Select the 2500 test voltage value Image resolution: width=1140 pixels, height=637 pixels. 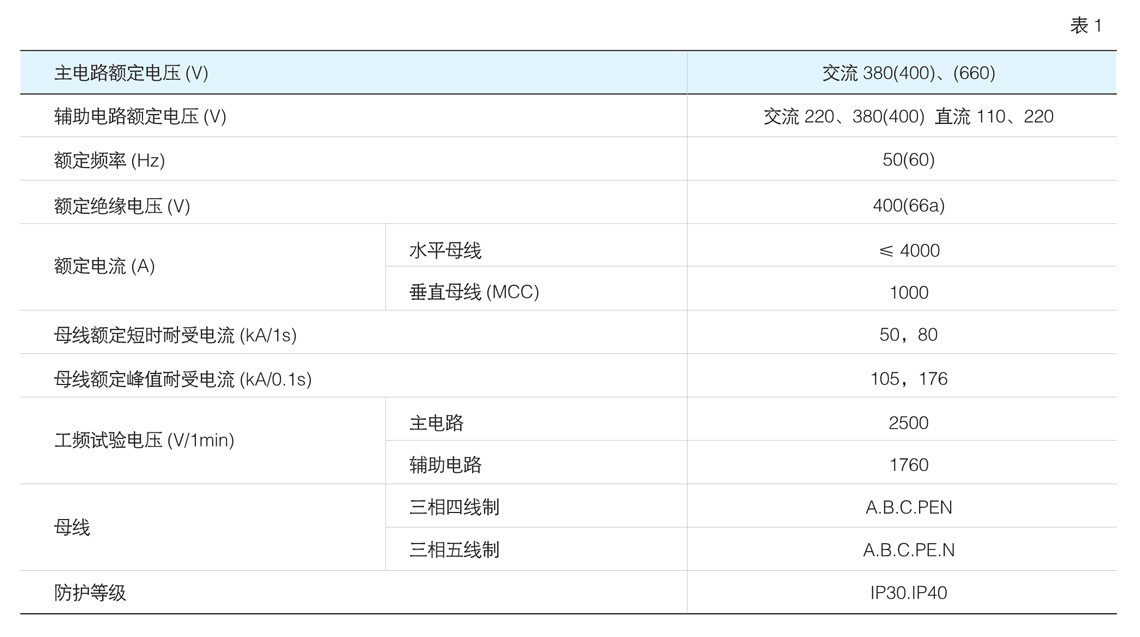908,423
